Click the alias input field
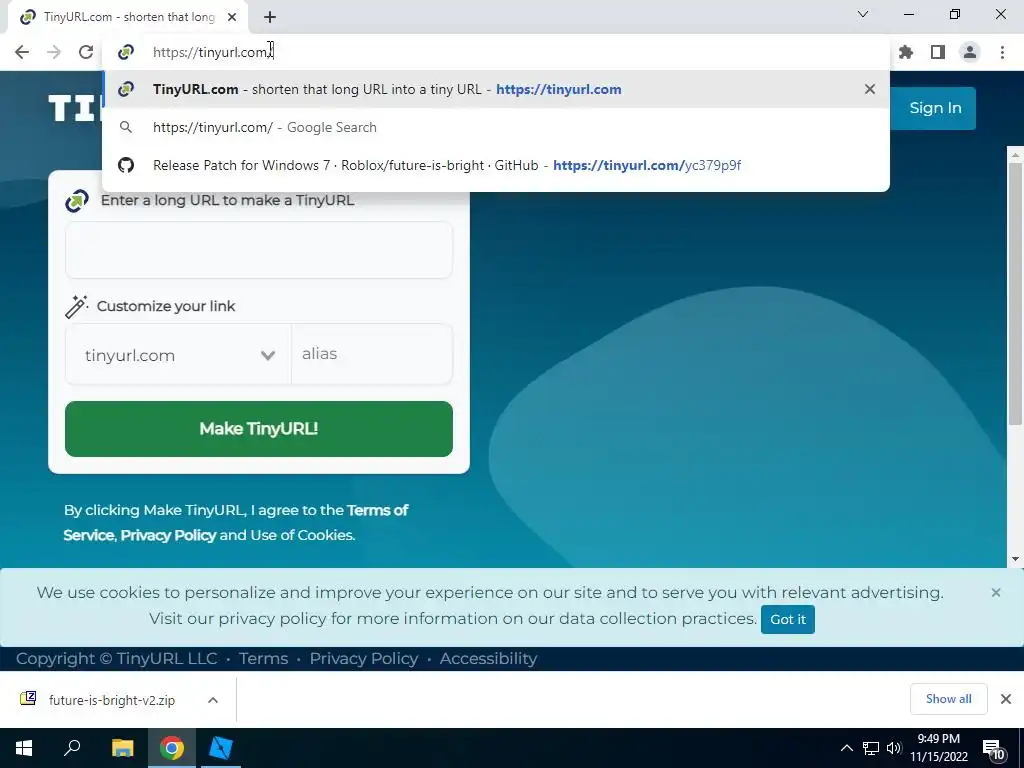1024x768 pixels. (372, 354)
